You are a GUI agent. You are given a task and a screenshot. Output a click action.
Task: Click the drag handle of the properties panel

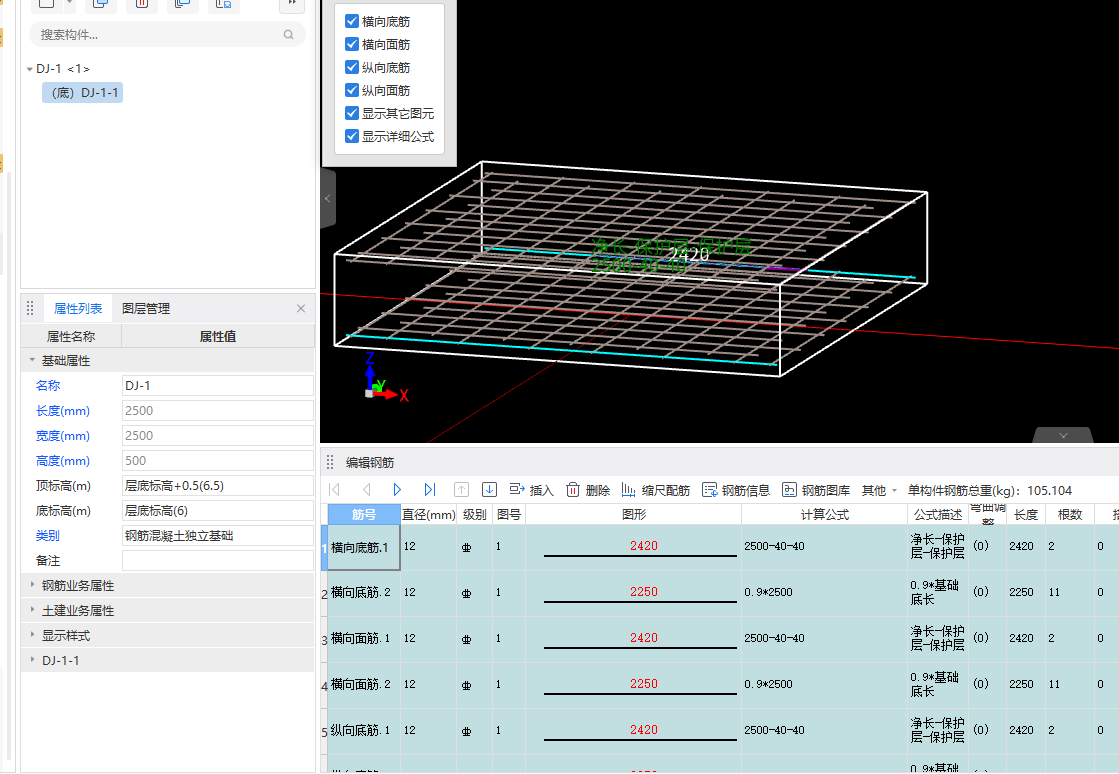pyautogui.click(x=30, y=308)
